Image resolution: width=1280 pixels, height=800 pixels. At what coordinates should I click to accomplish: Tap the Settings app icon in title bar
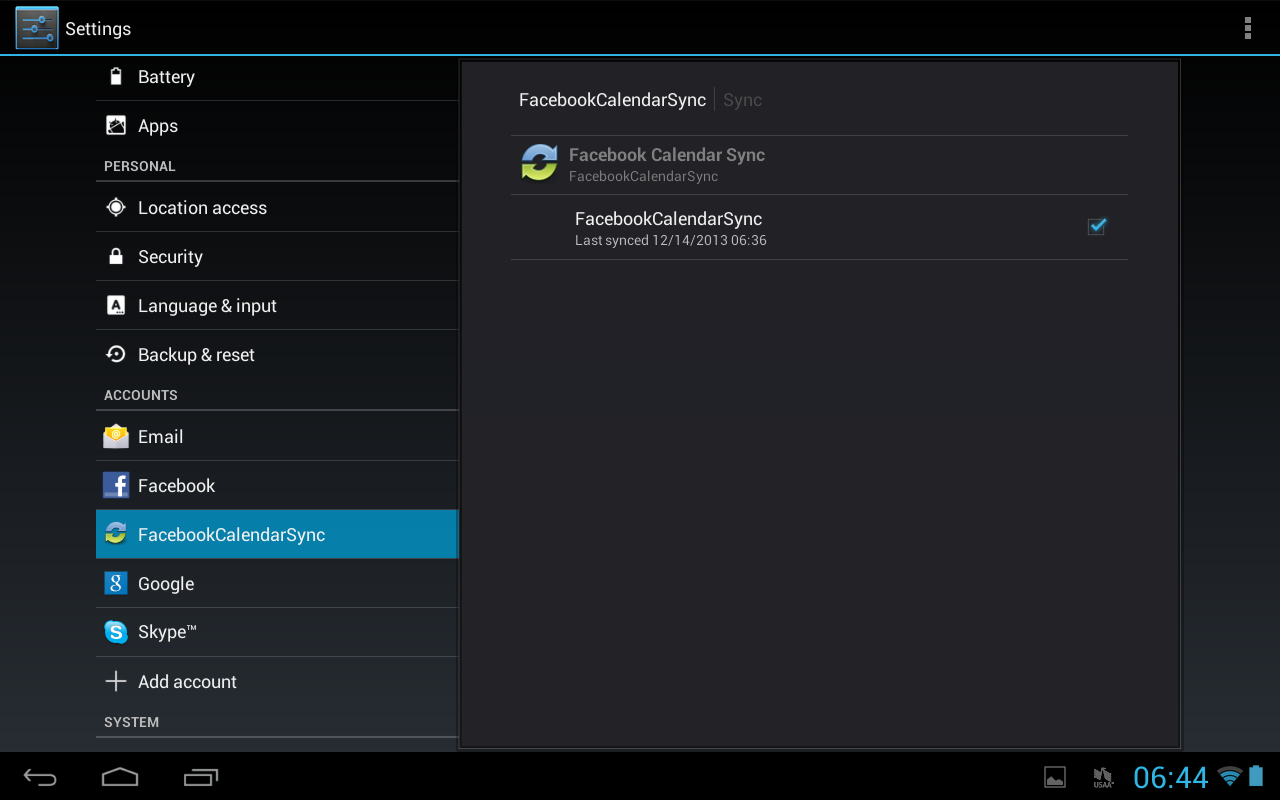(x=37, y=28)
